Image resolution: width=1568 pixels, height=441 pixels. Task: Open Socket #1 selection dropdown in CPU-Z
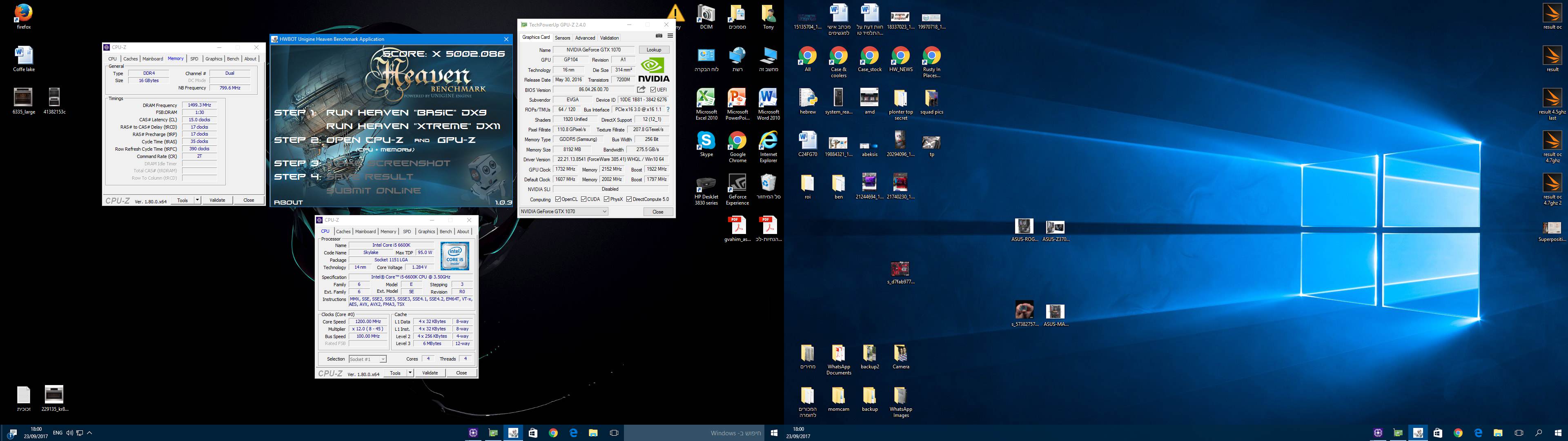tap(367, 359)
